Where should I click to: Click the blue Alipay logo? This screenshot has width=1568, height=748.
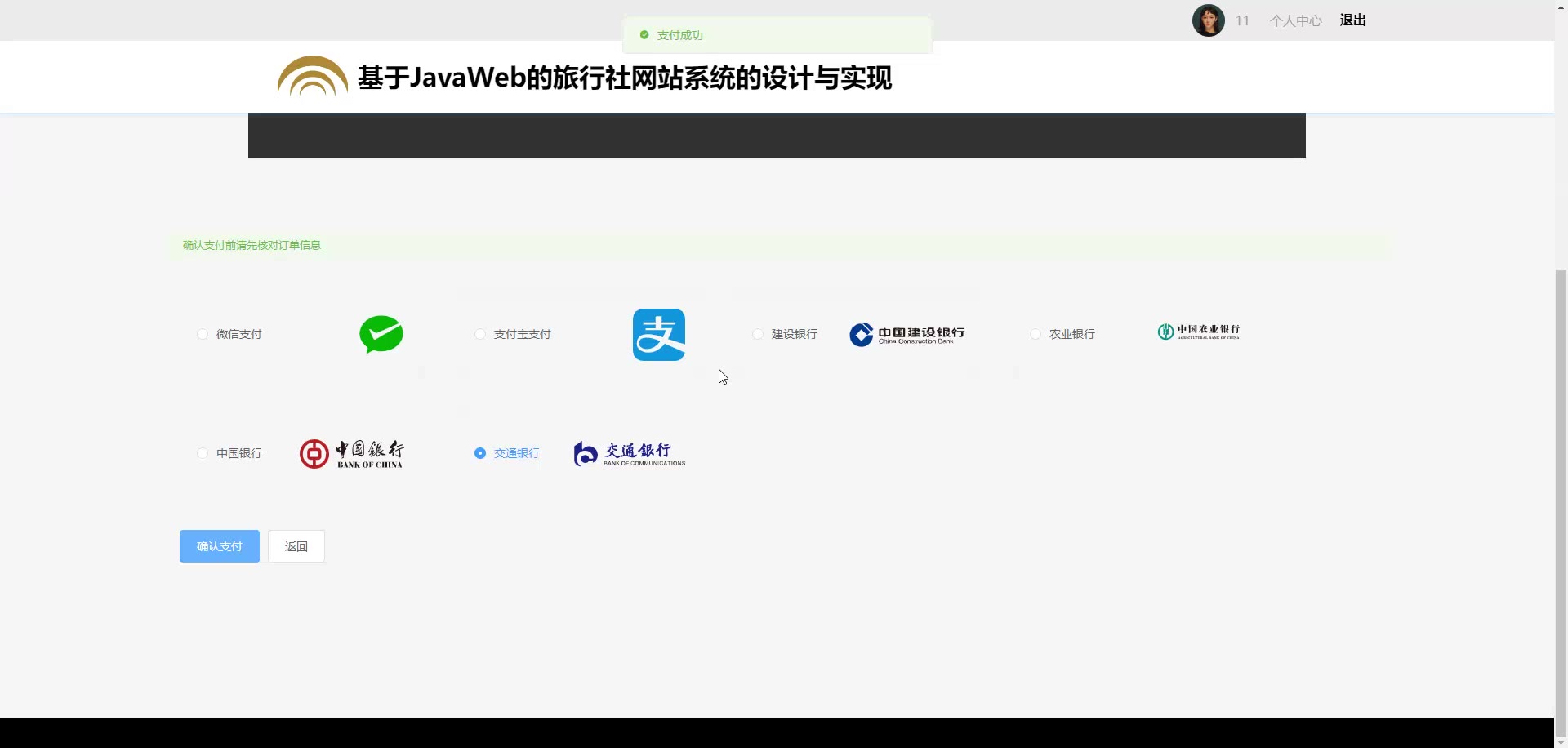point(659,335)
